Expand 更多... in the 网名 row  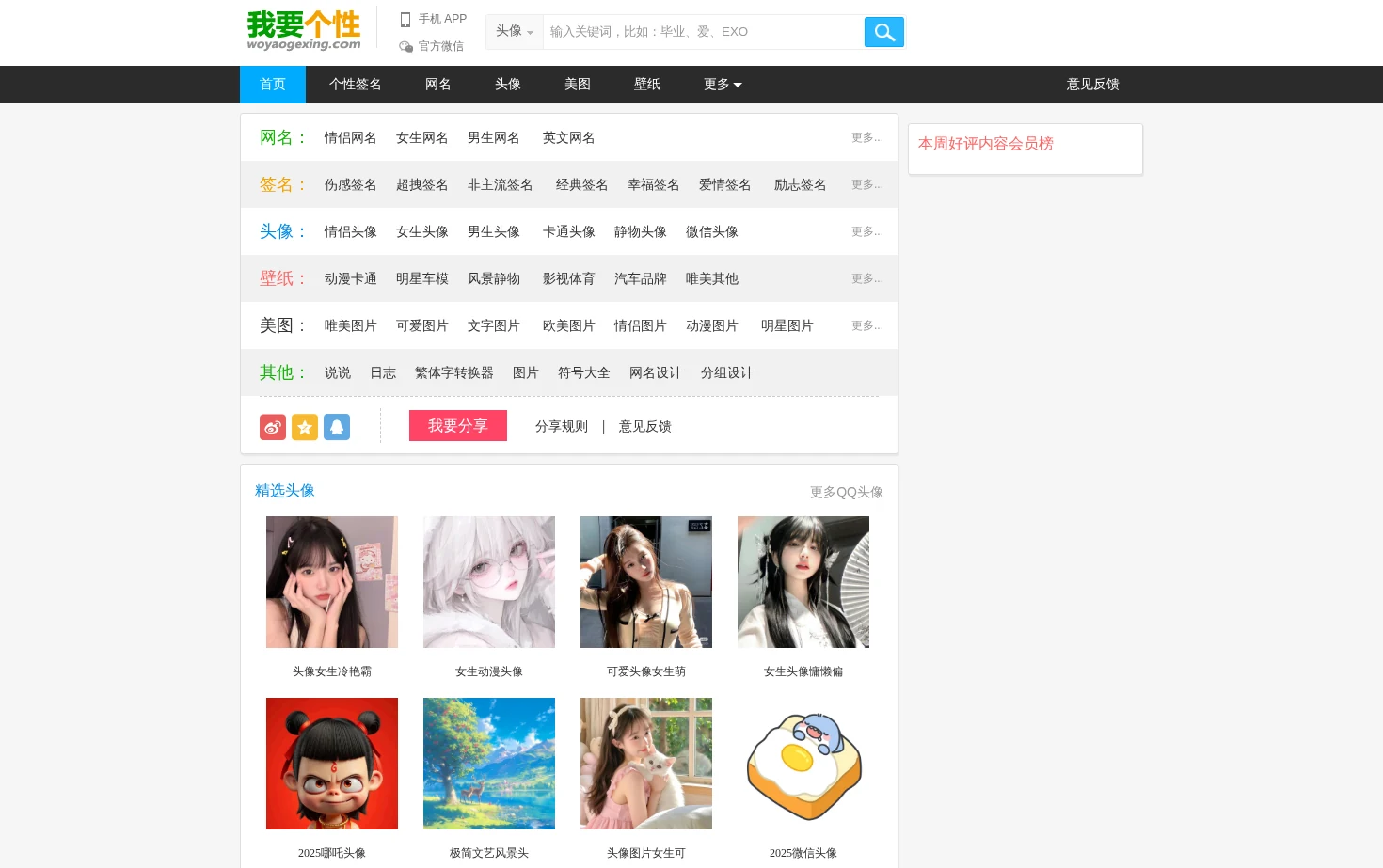coord(866,137)
